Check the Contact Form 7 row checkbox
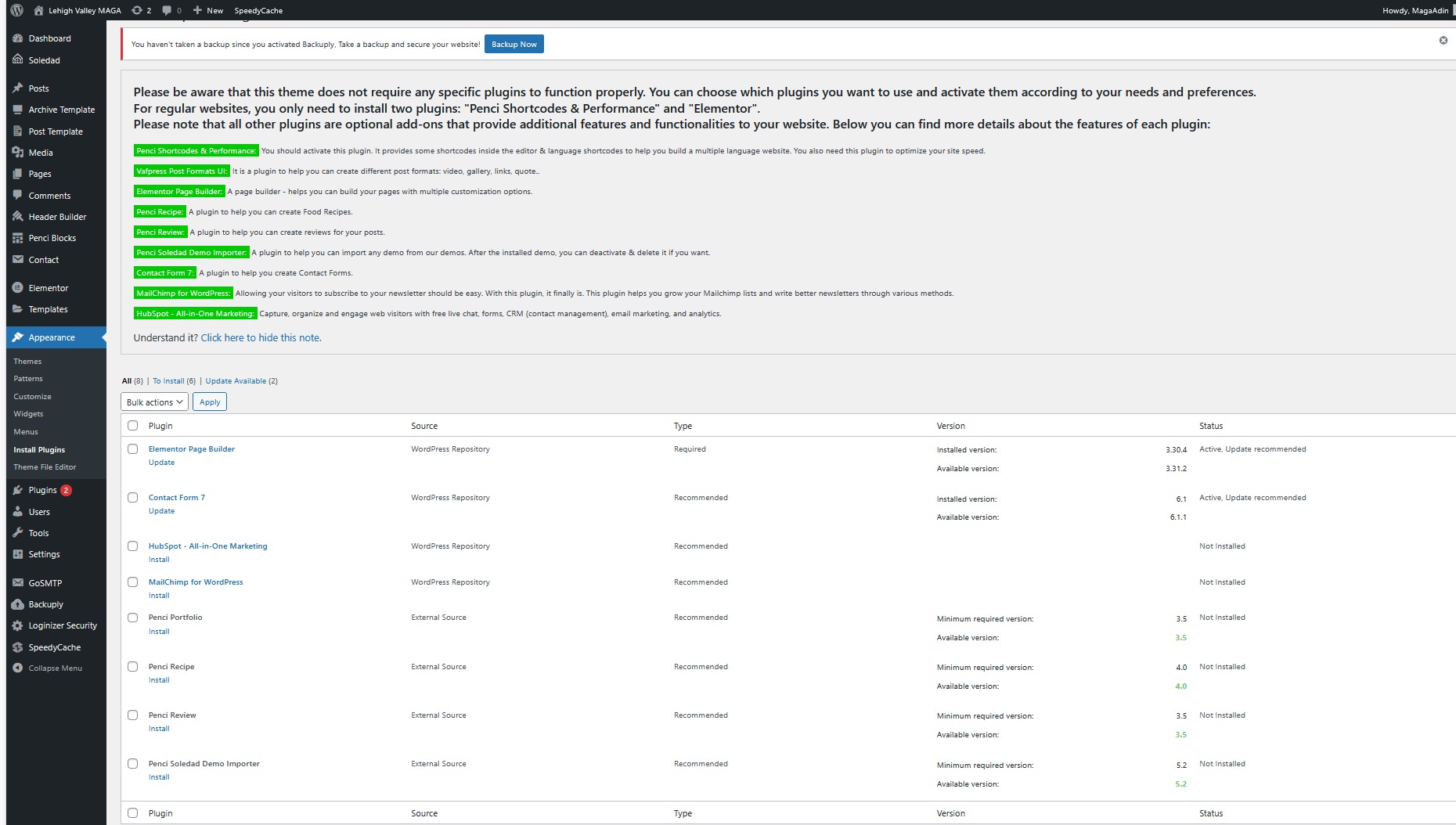This screenshot has width=1456, height=825. pos(132,498)
